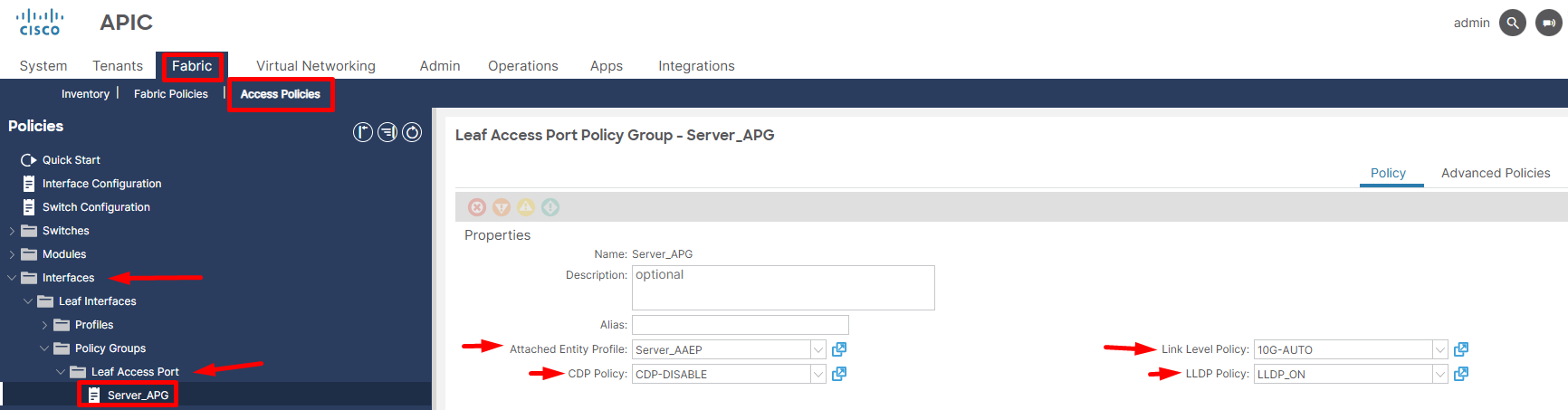
Task: Expand the Modules tree node
Action: [x=12, y=254]
